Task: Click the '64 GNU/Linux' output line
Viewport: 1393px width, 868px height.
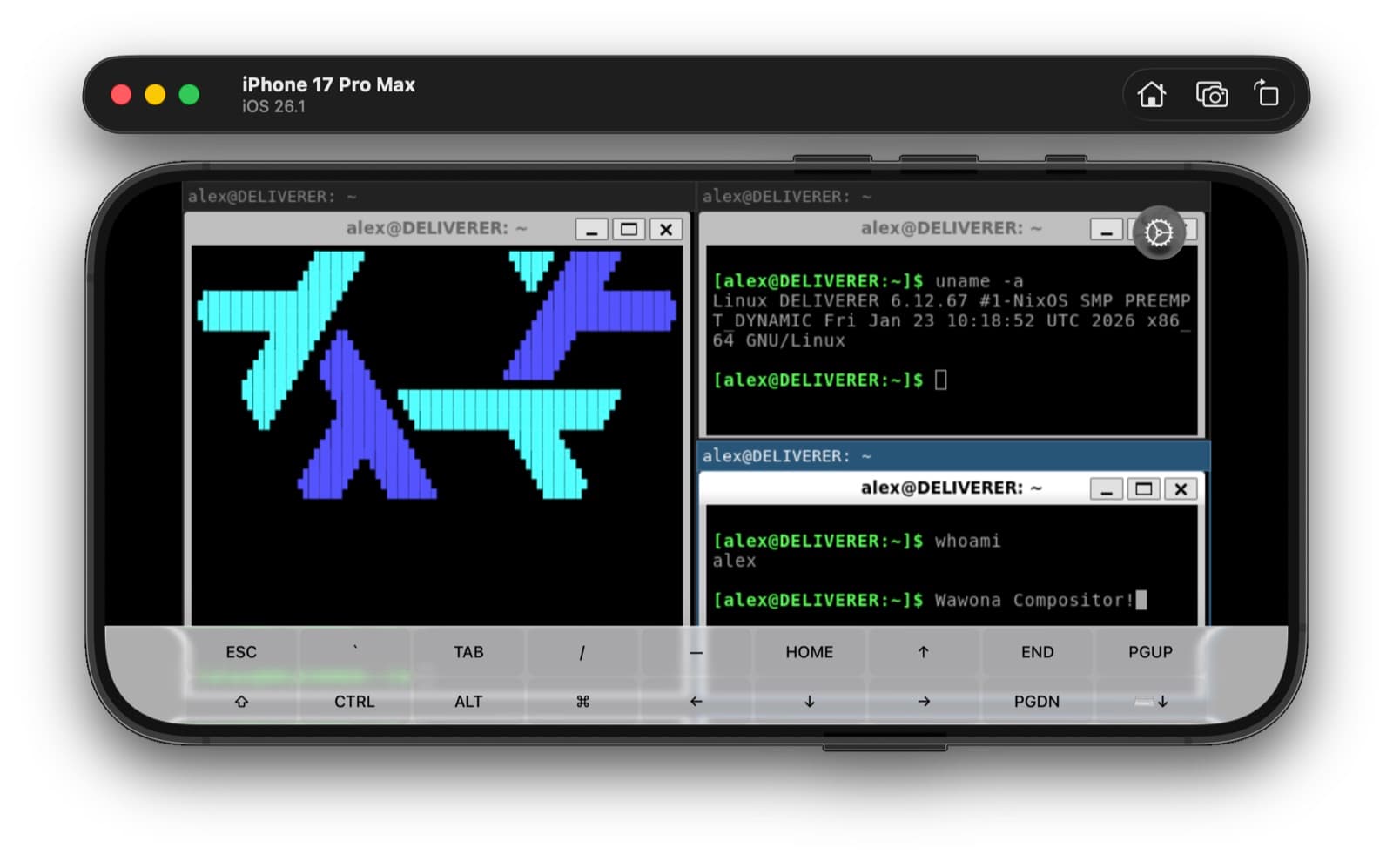Action: point(778,340)
